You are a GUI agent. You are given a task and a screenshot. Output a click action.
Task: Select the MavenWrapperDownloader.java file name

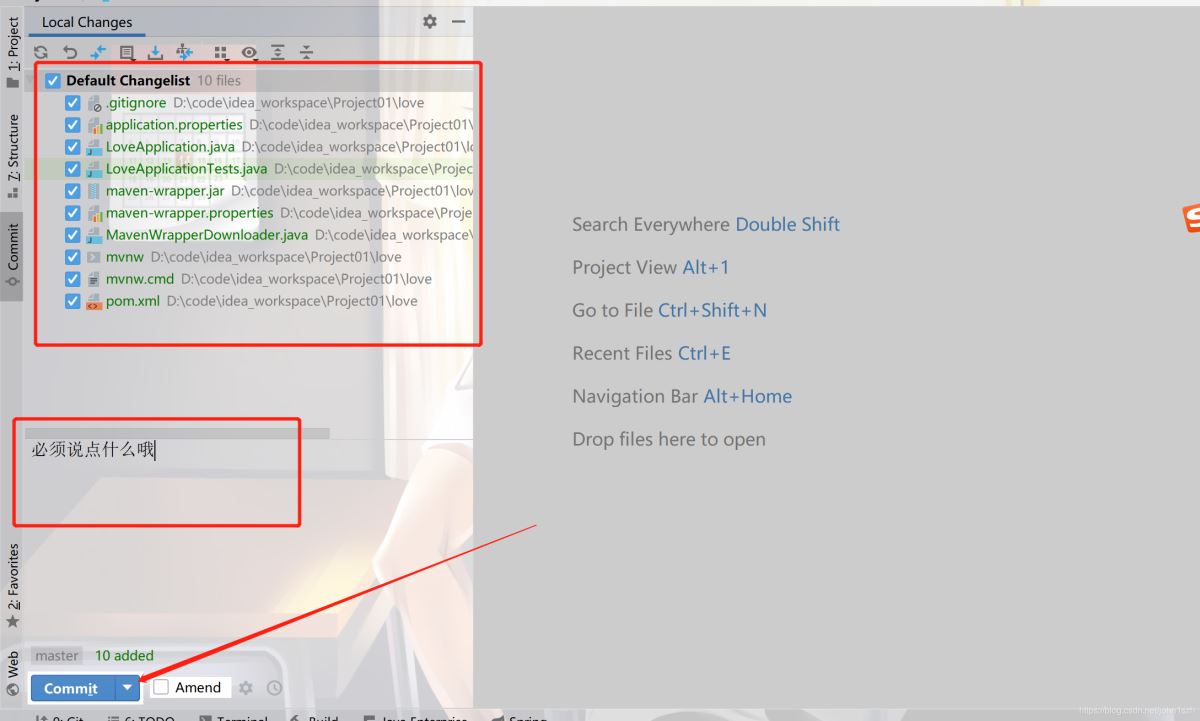click(x=207, y=235)
